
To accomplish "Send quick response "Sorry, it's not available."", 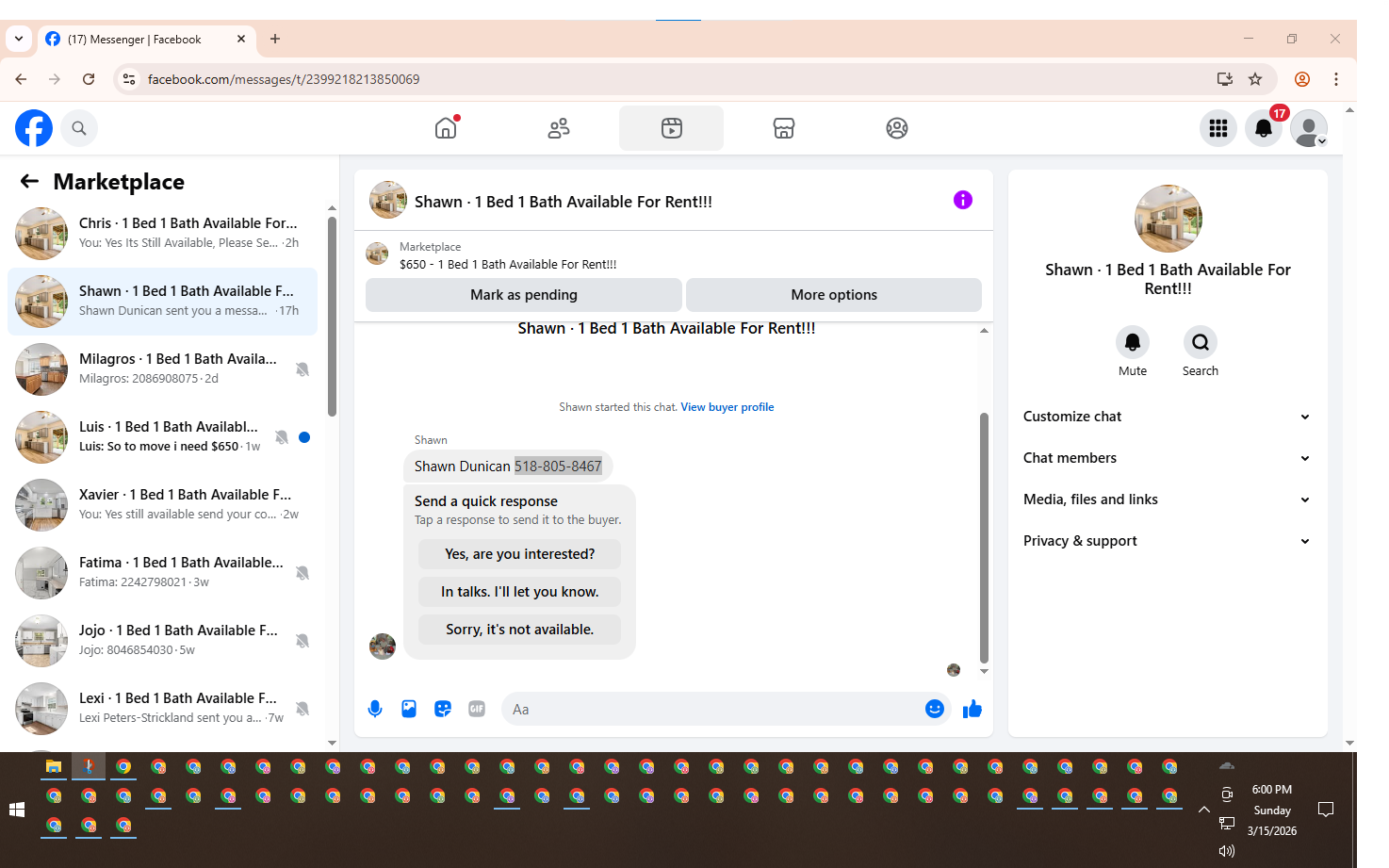I will (x=519, y=630).
